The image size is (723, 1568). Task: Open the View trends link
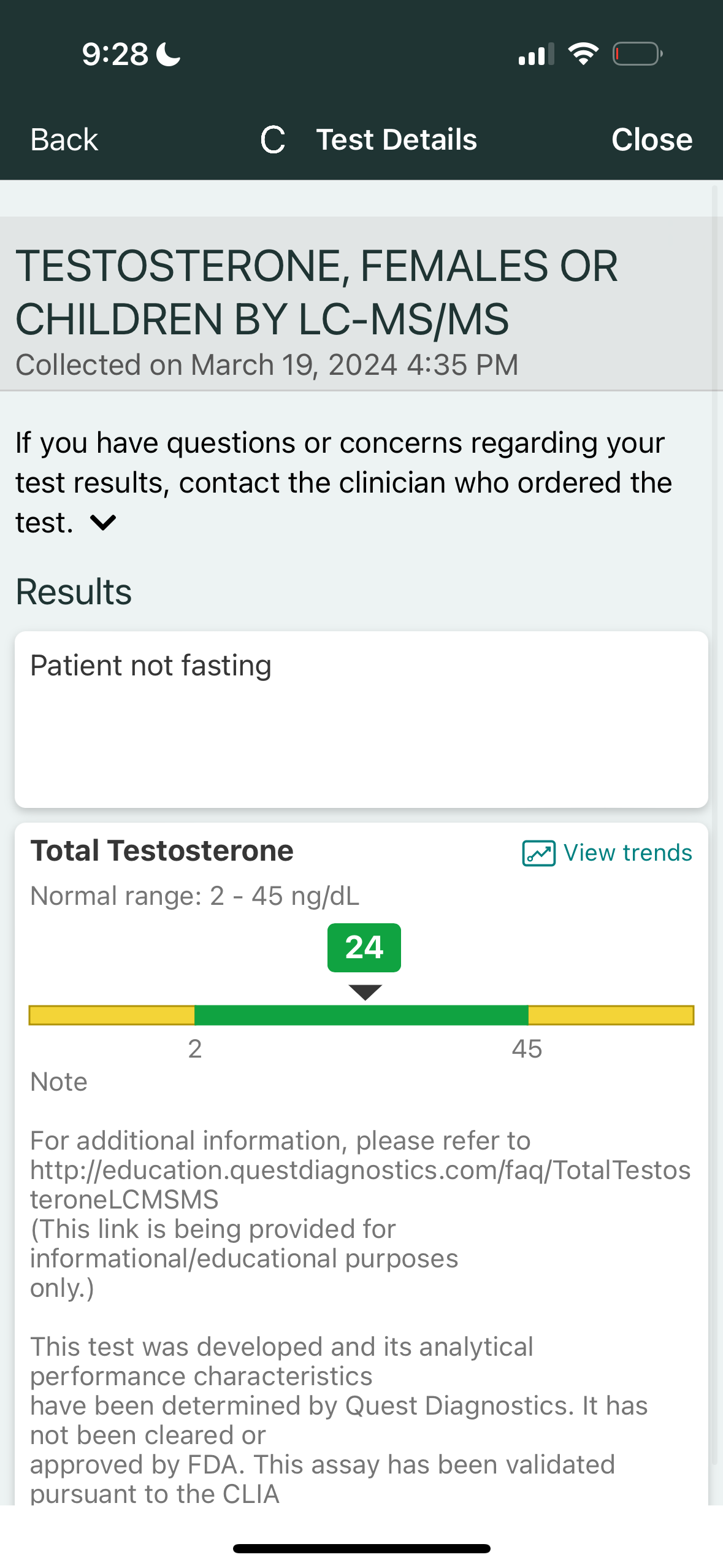[x=627, y=853]
